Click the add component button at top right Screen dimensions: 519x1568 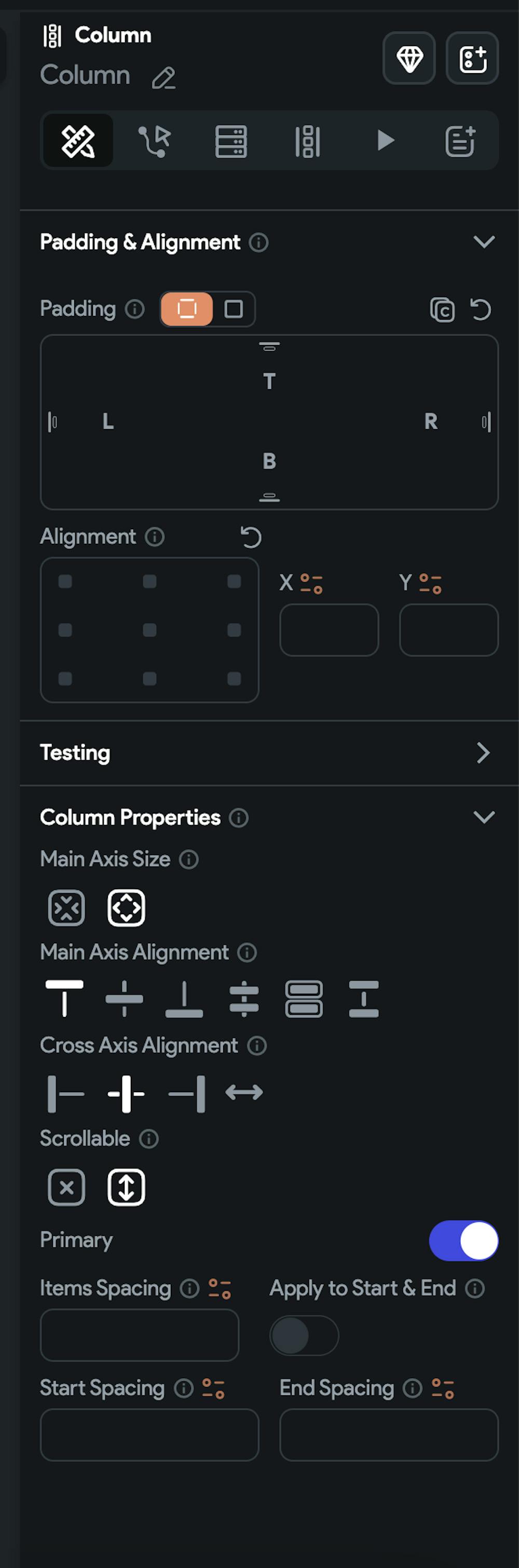(472, 59)
